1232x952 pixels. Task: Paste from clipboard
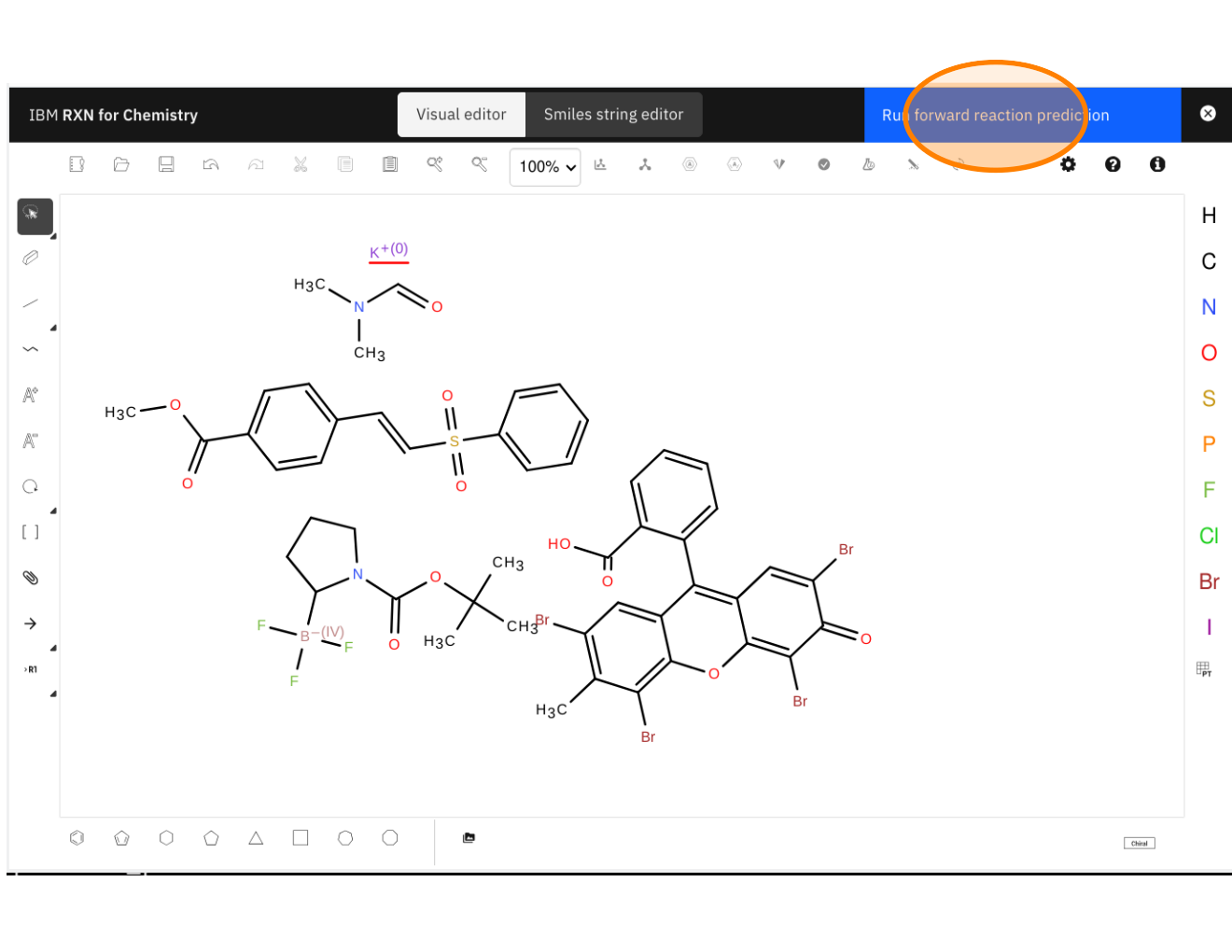(x=390, y=164)
